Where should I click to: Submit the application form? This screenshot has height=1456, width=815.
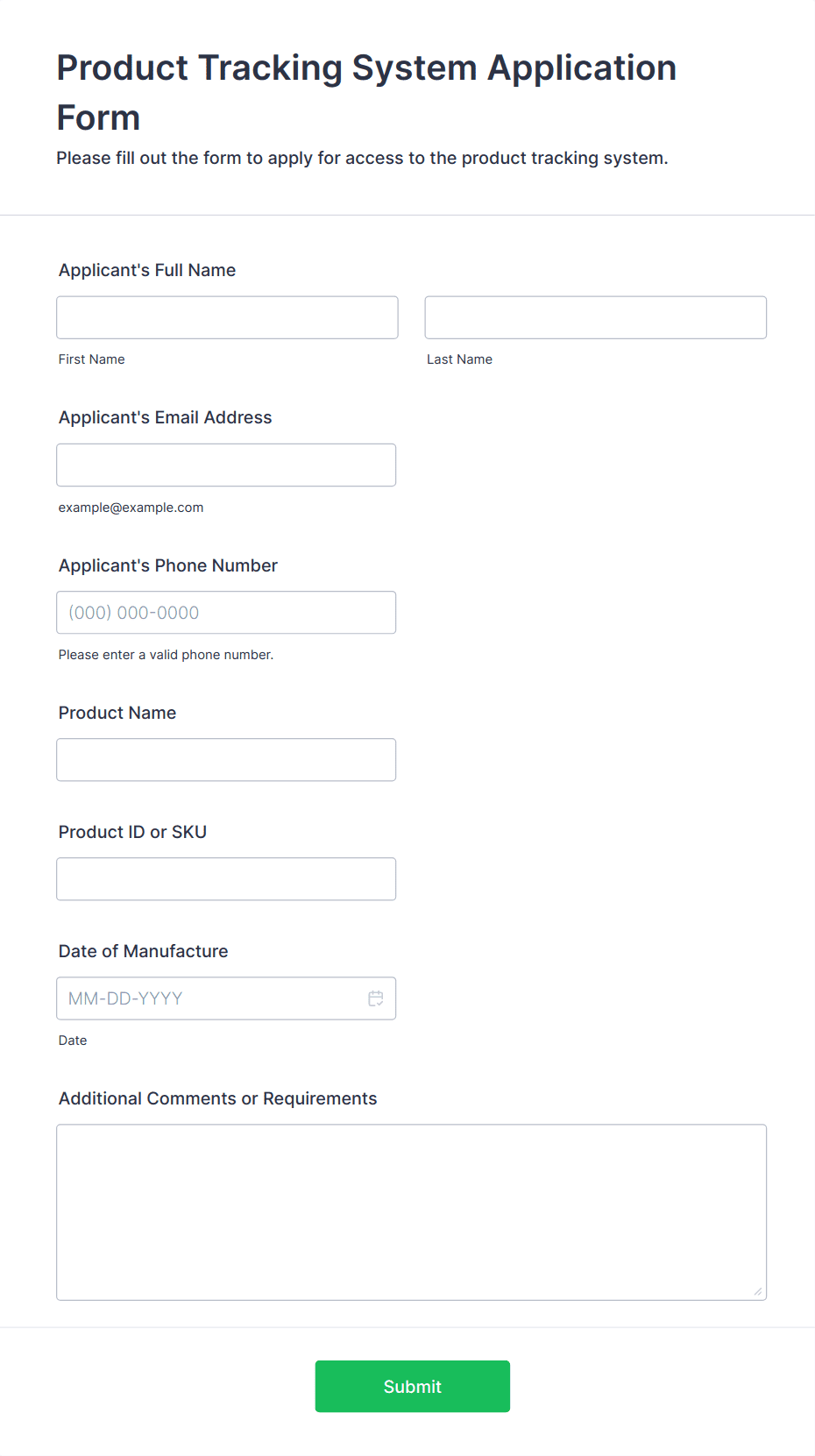(x=412, y=1386)
